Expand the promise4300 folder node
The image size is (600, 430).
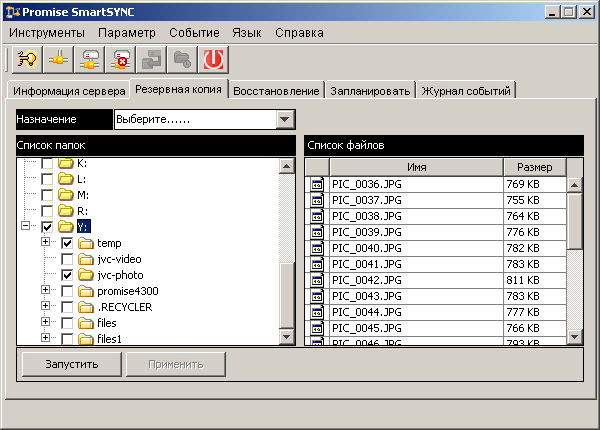(x=46, y=290)
